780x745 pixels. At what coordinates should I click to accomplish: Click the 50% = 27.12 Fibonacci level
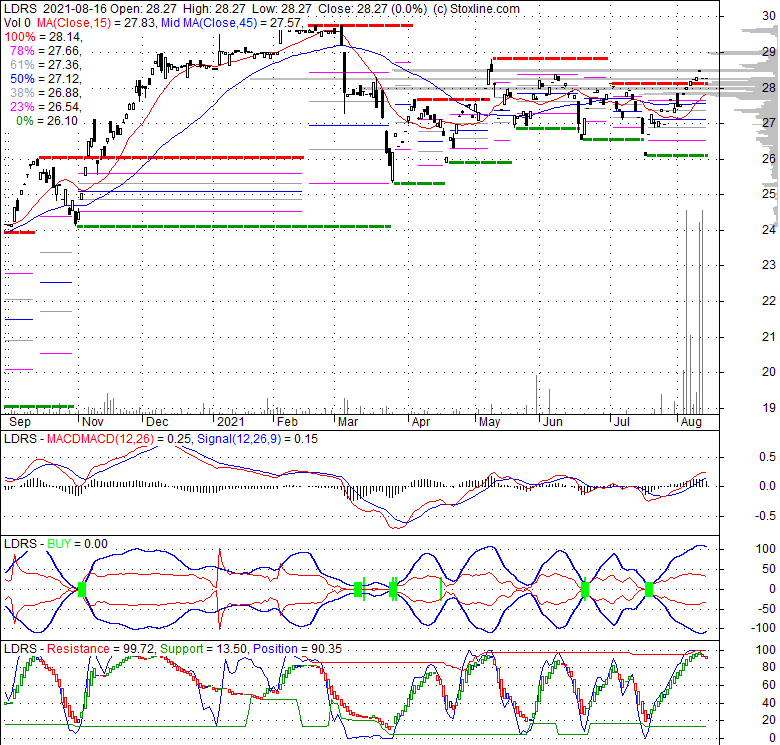click(x=45, y=79)
